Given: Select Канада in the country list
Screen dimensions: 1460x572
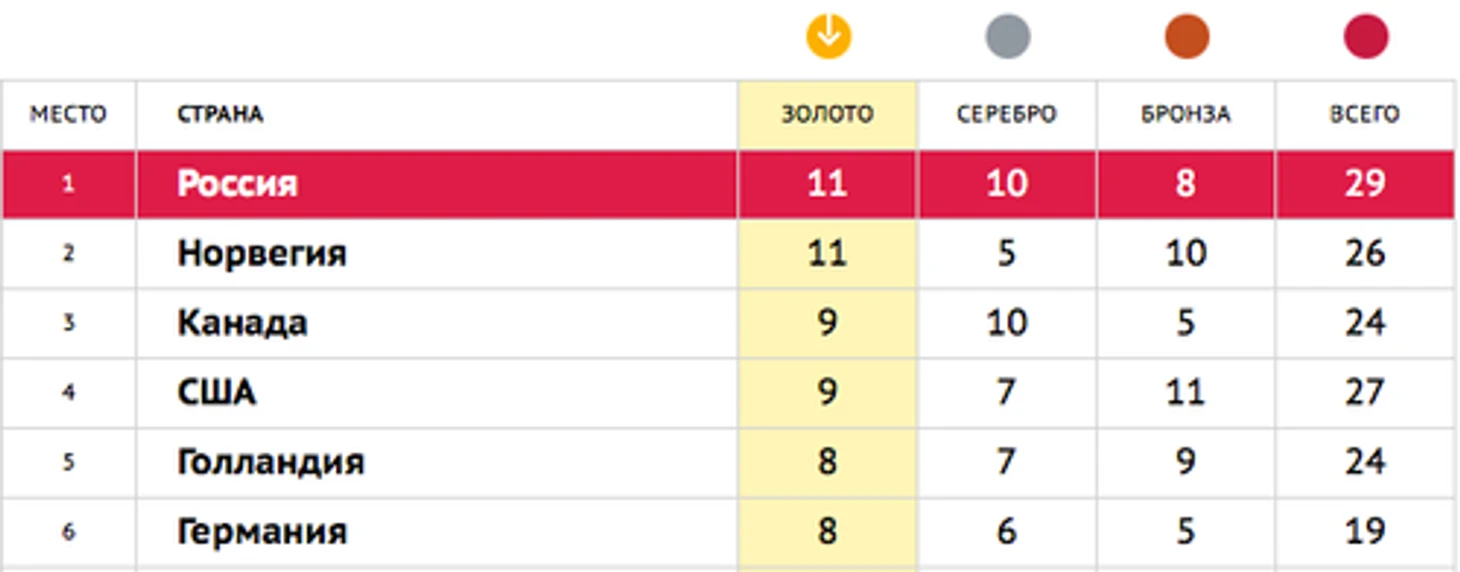Looking at the screenshot, I should pyautogui.click(x=242, y=323).
